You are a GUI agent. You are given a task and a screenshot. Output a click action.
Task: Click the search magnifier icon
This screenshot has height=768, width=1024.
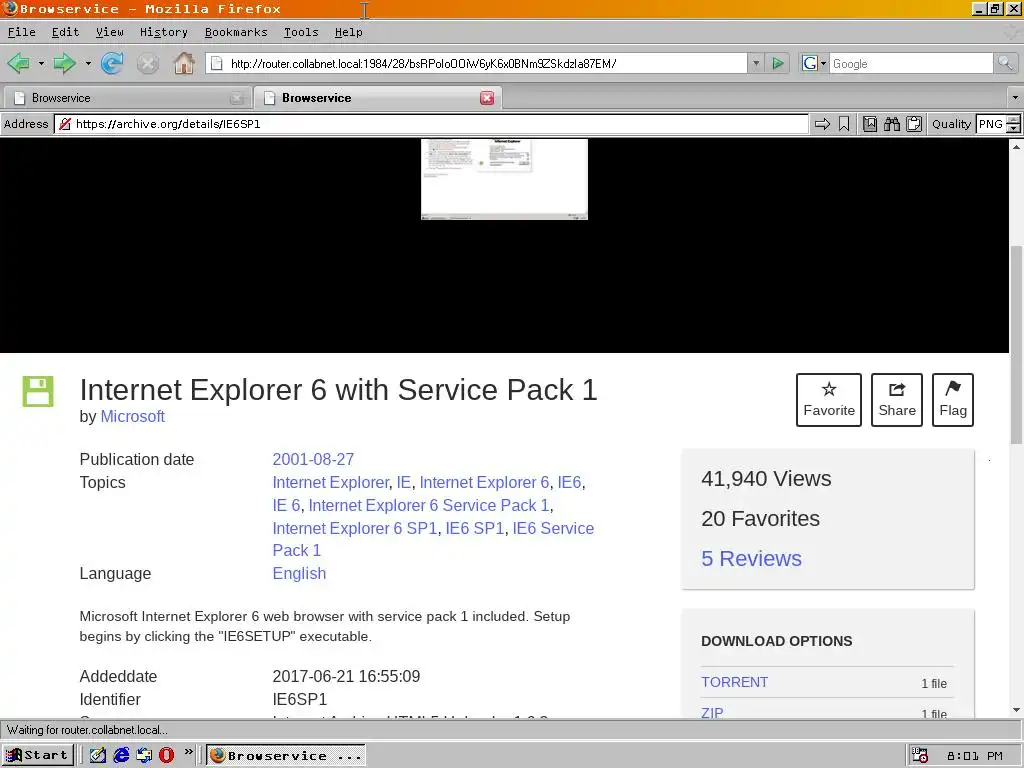point(1004,63)
